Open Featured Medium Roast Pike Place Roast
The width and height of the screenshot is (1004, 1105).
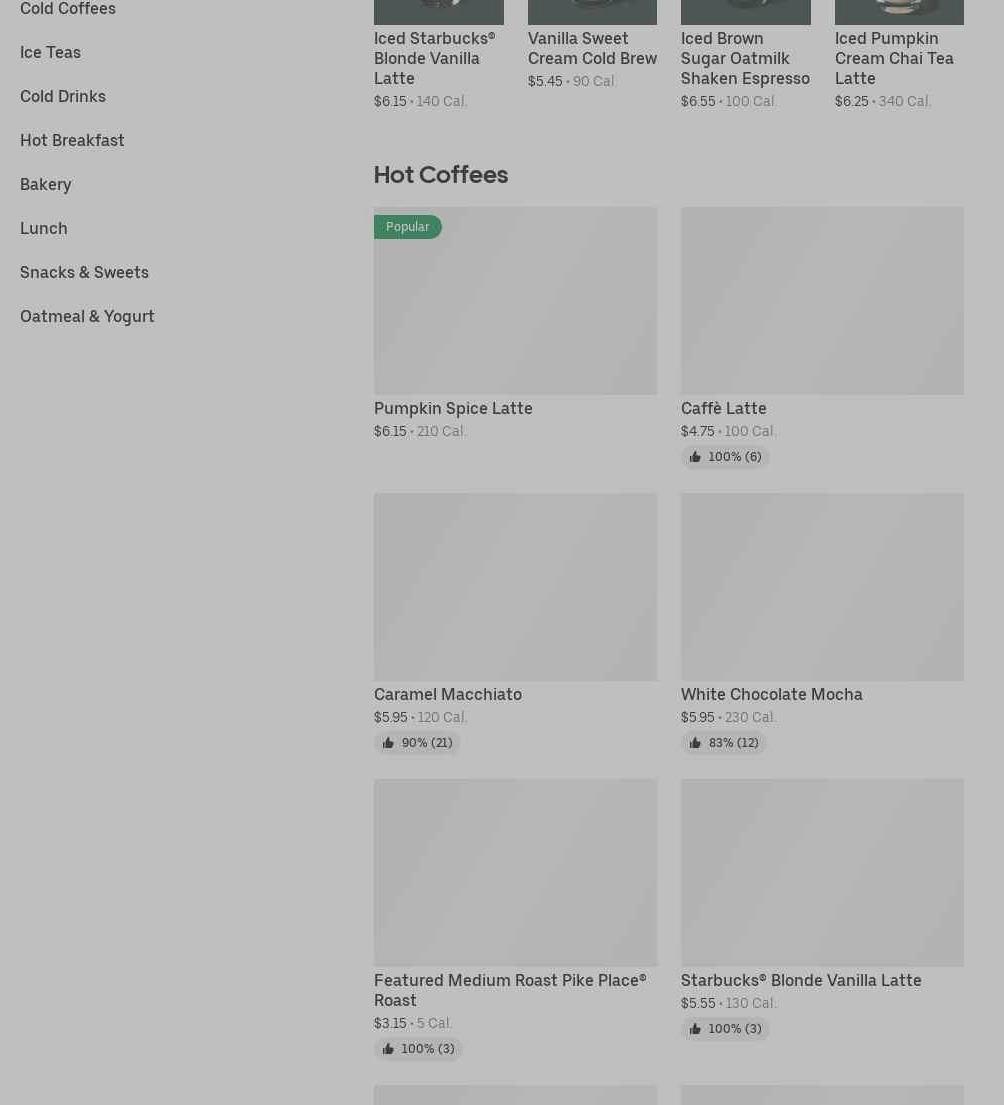(509, 990)
